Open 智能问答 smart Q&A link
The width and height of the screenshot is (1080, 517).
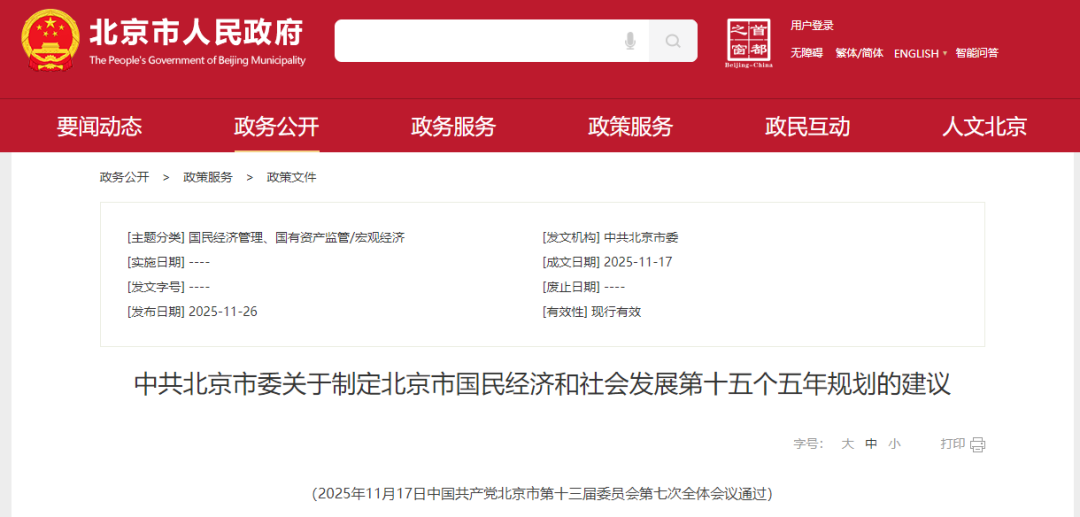pos(976,54)
